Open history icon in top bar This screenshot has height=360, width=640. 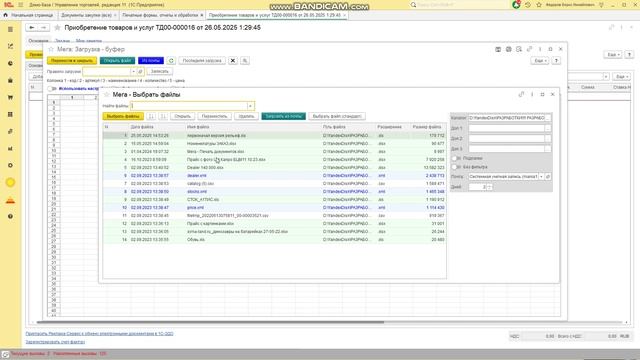point(528,5)
